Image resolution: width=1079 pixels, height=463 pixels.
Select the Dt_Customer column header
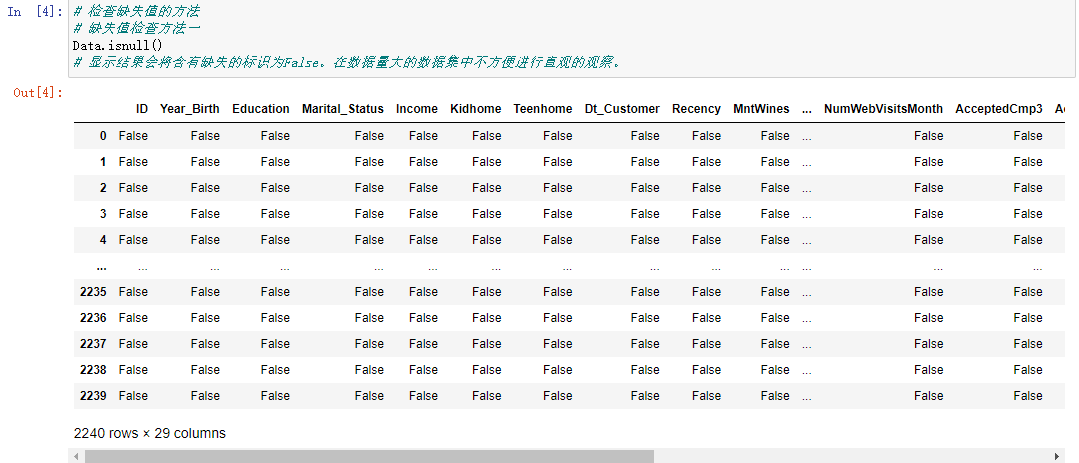[x=622, y=109]
